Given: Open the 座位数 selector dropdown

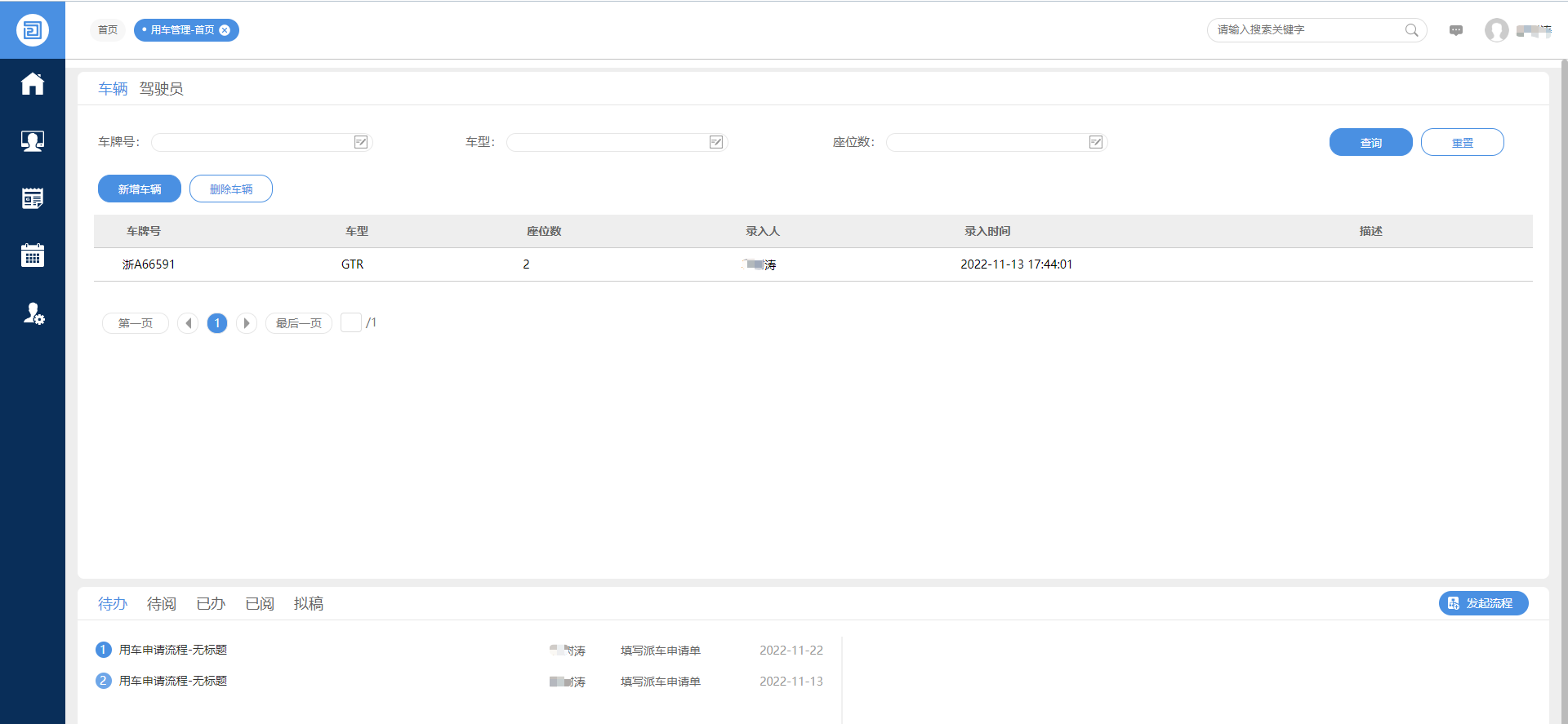Looking at the screenshot, I should 1096,142.
